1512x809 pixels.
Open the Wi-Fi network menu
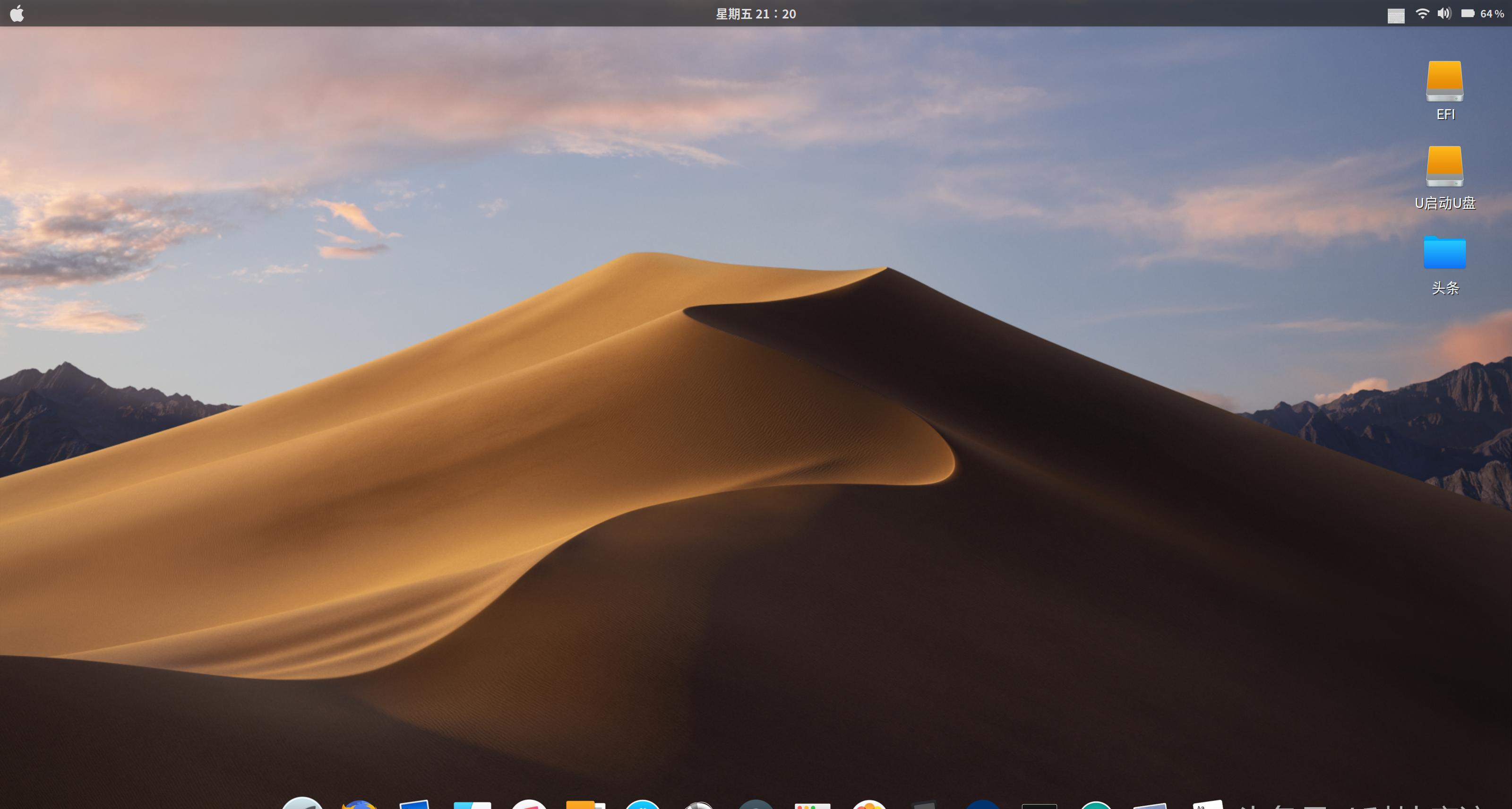pos(1422,14)
